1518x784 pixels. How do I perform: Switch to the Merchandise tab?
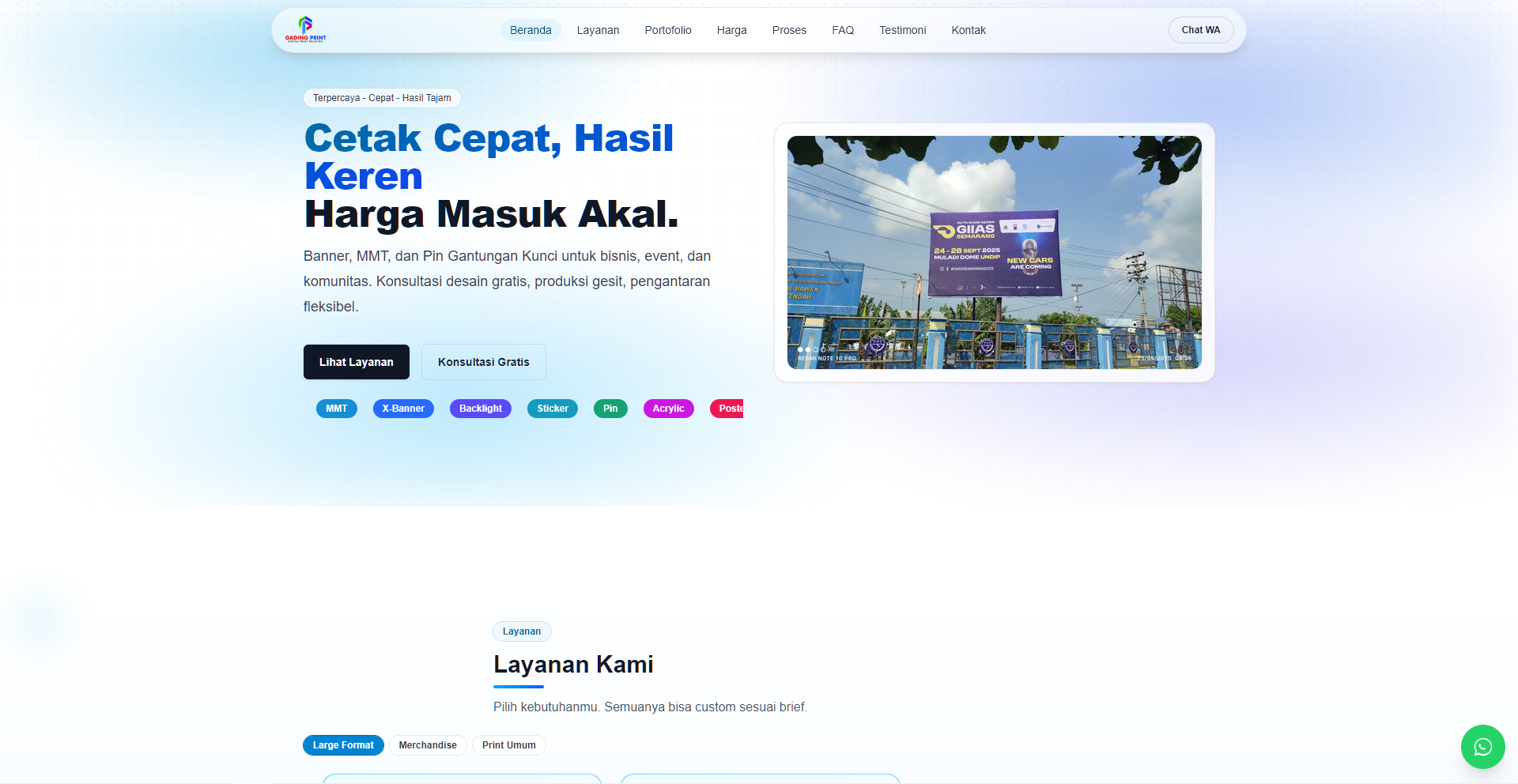tap(428, 745)
